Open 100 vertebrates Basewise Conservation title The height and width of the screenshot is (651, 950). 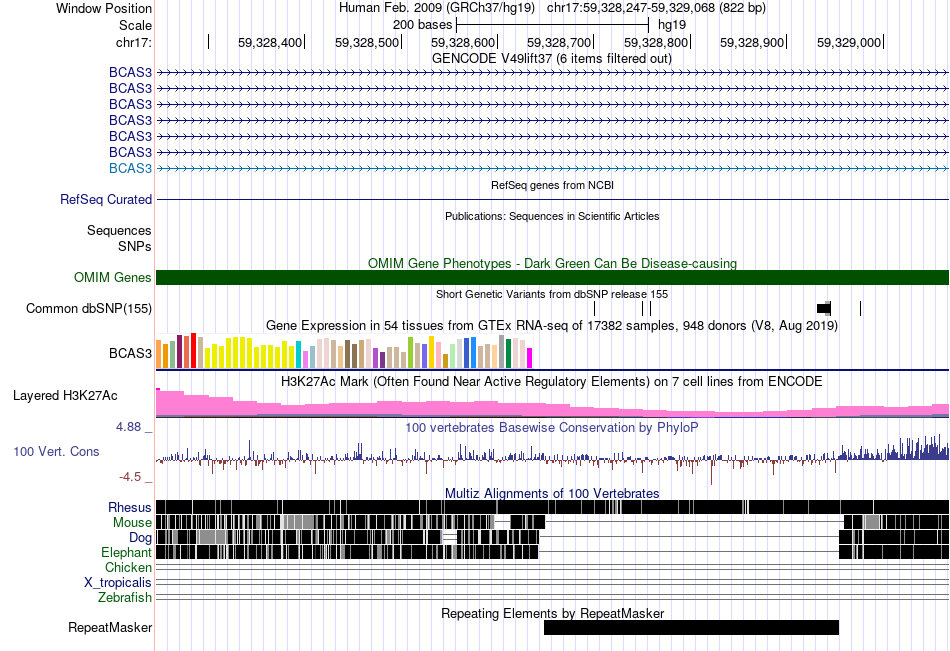point(552,428)
